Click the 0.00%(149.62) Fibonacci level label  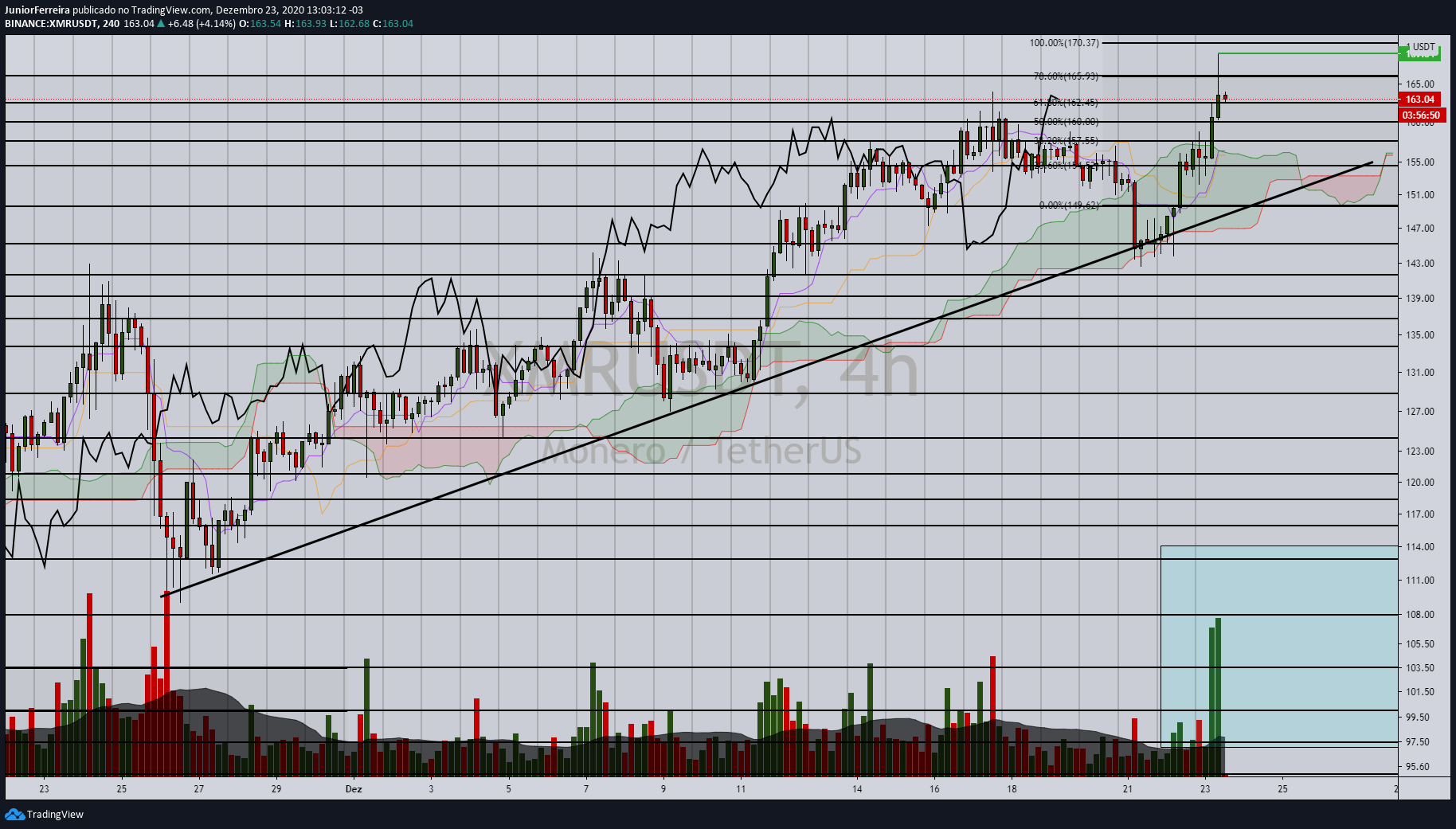1069,205
